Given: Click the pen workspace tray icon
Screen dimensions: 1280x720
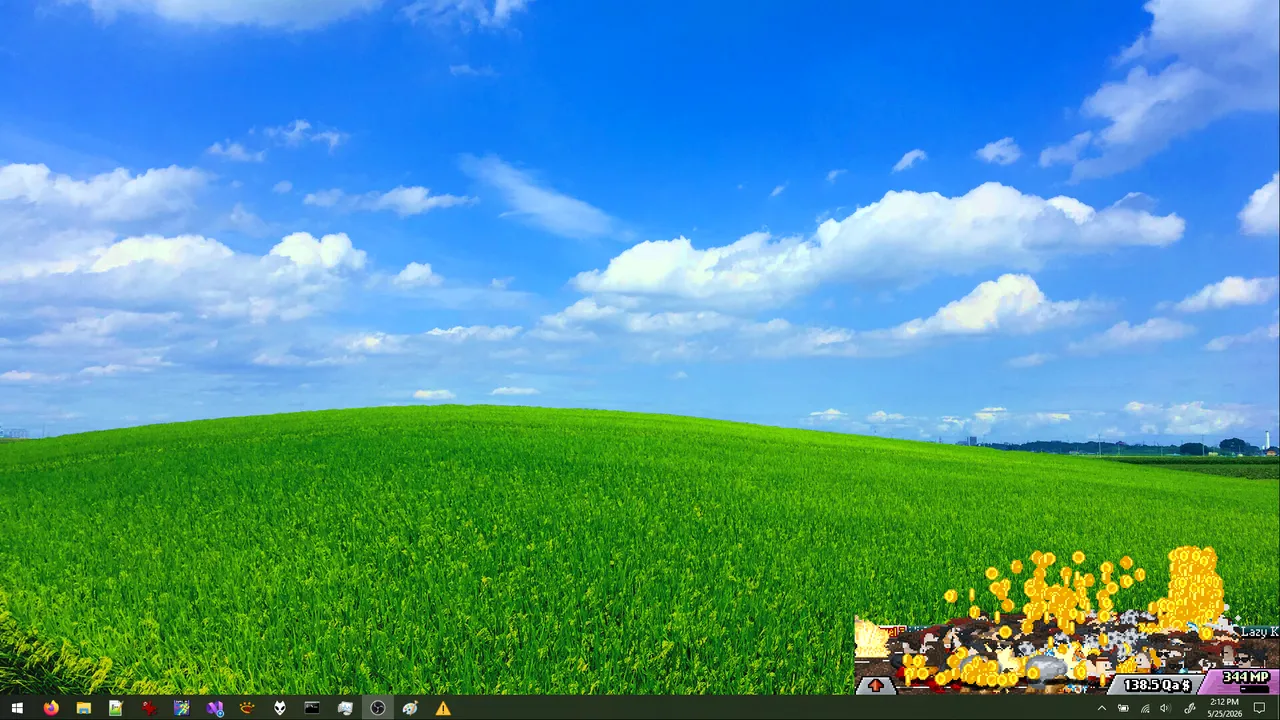Looking at the screenshot, I should coord(1189,708).
